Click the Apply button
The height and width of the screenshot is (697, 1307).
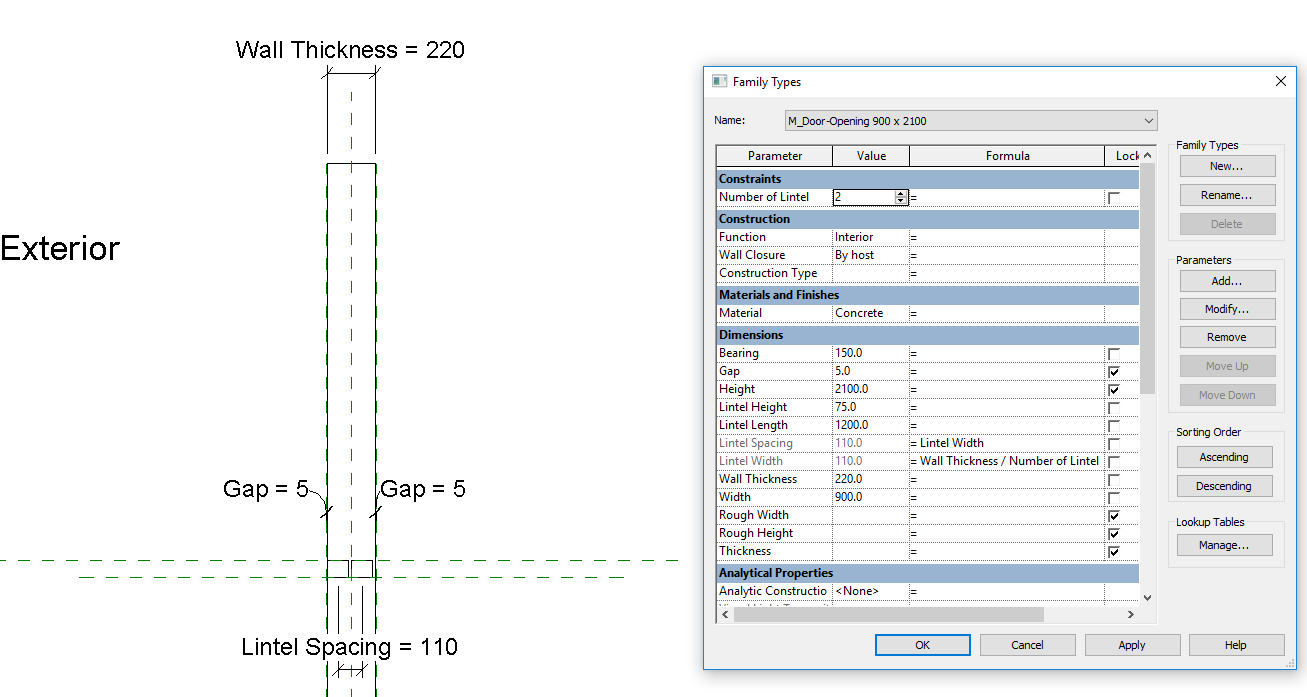pyautogui.click(x=1132, y=645)
